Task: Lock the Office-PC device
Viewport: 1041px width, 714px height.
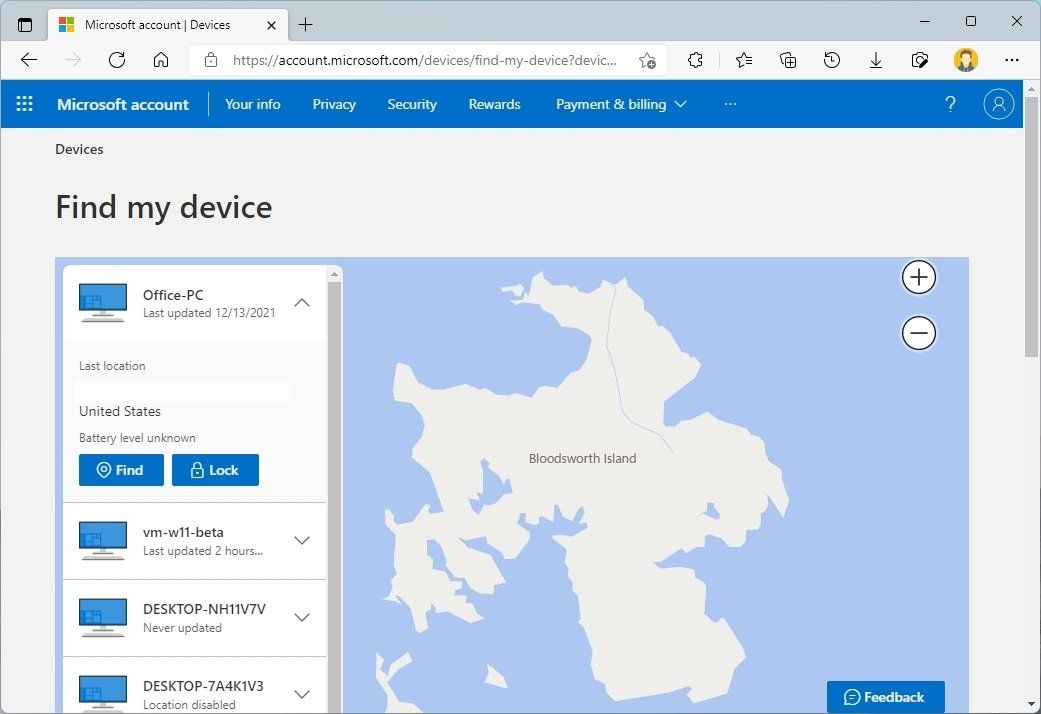Action: click(215, 470)
